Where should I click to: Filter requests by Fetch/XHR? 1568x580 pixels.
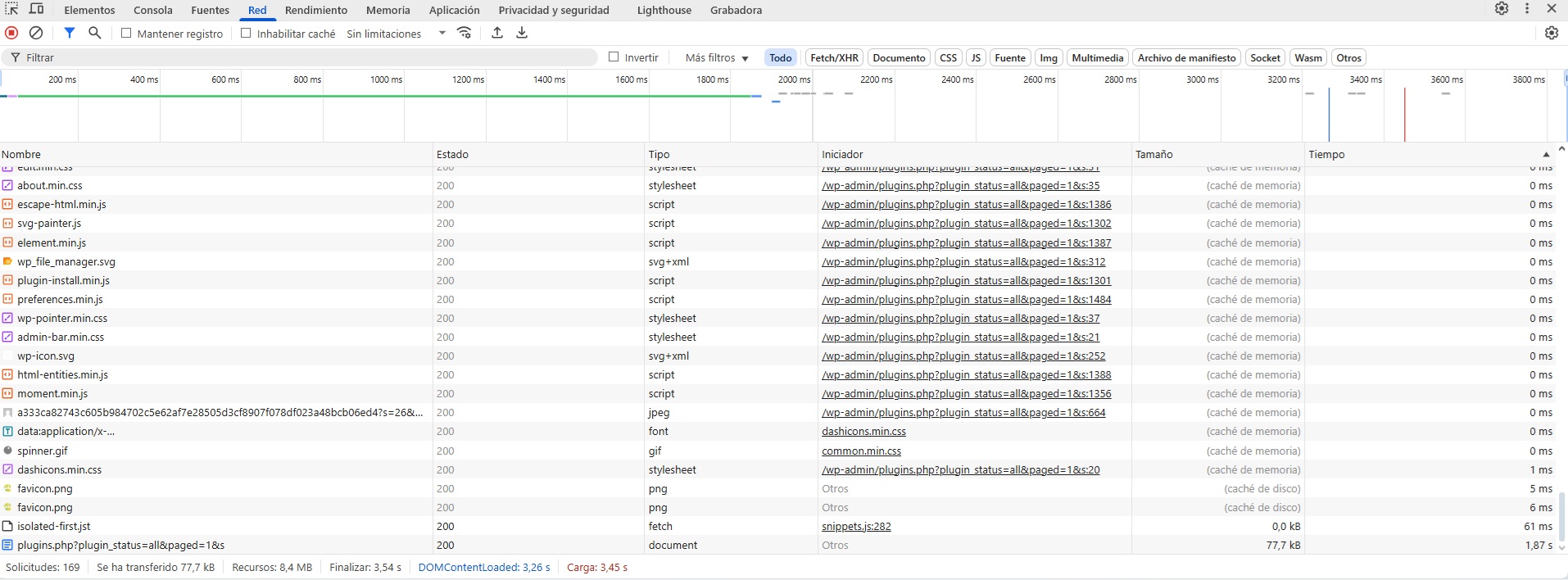click(834, 58)
